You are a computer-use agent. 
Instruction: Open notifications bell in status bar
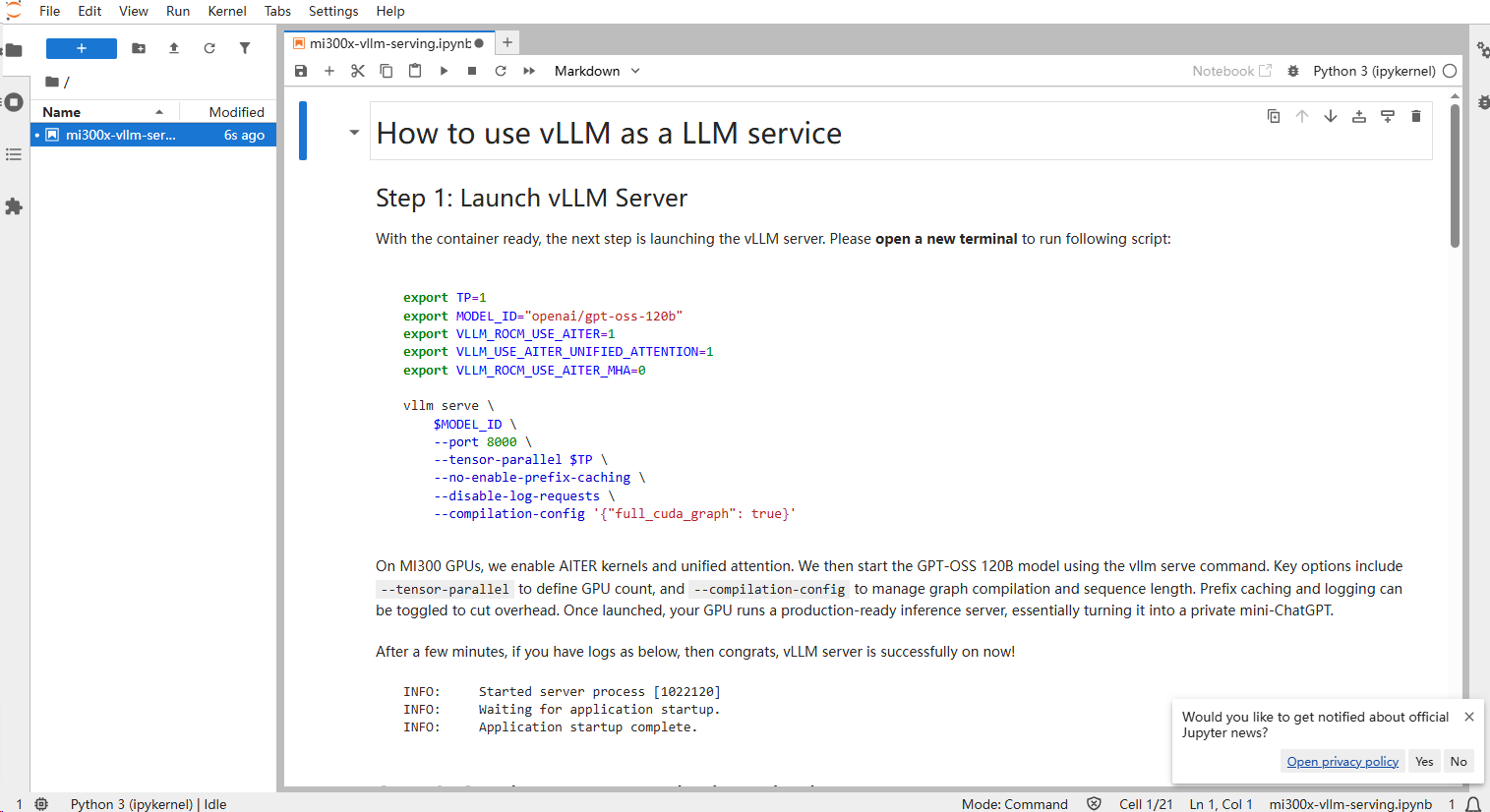tap(1473, 804)
